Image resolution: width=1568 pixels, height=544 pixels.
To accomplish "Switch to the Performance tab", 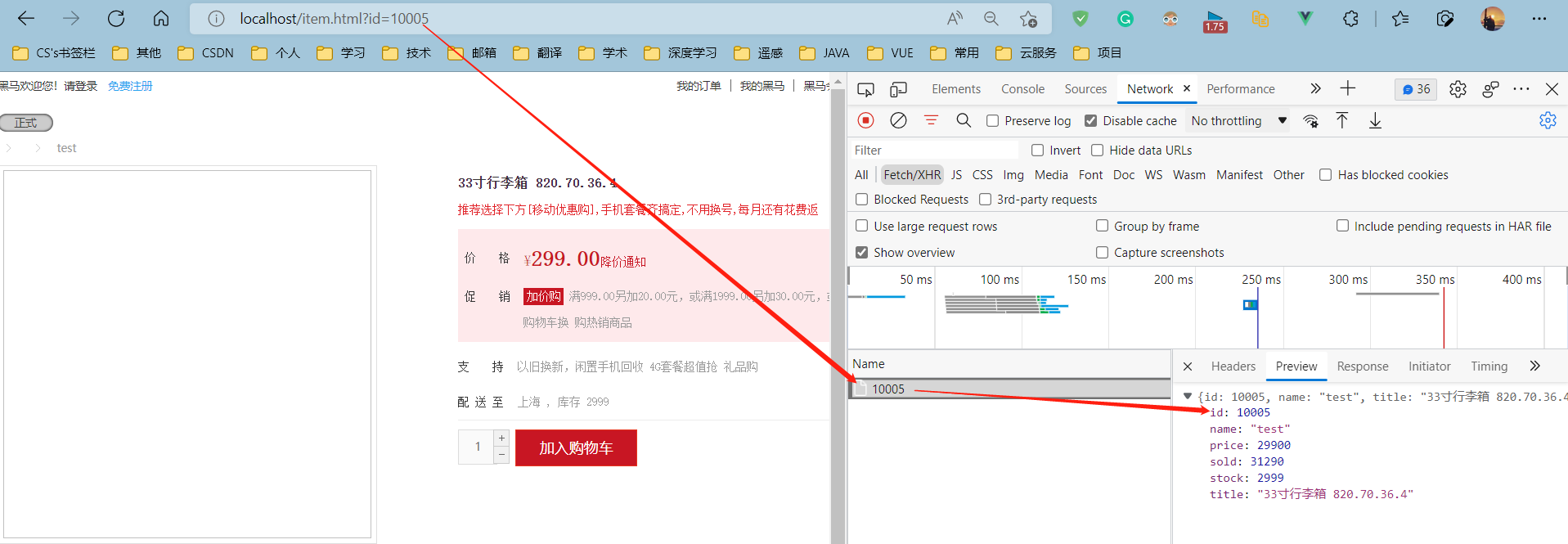I will [1240, 89].
